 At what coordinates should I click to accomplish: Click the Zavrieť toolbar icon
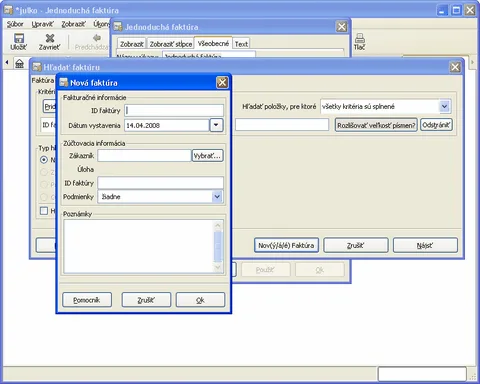pos(49,38)
